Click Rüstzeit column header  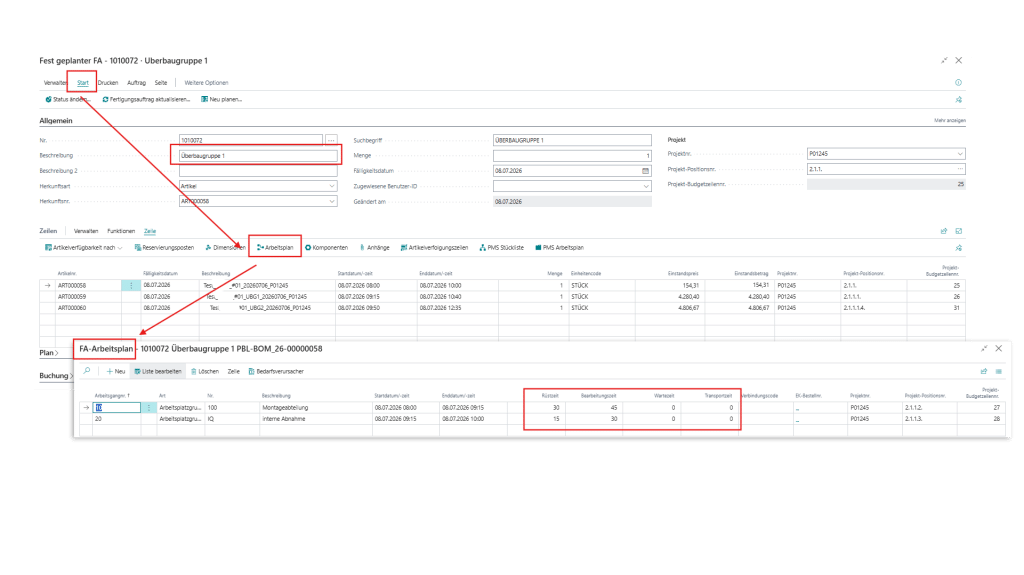550,396
